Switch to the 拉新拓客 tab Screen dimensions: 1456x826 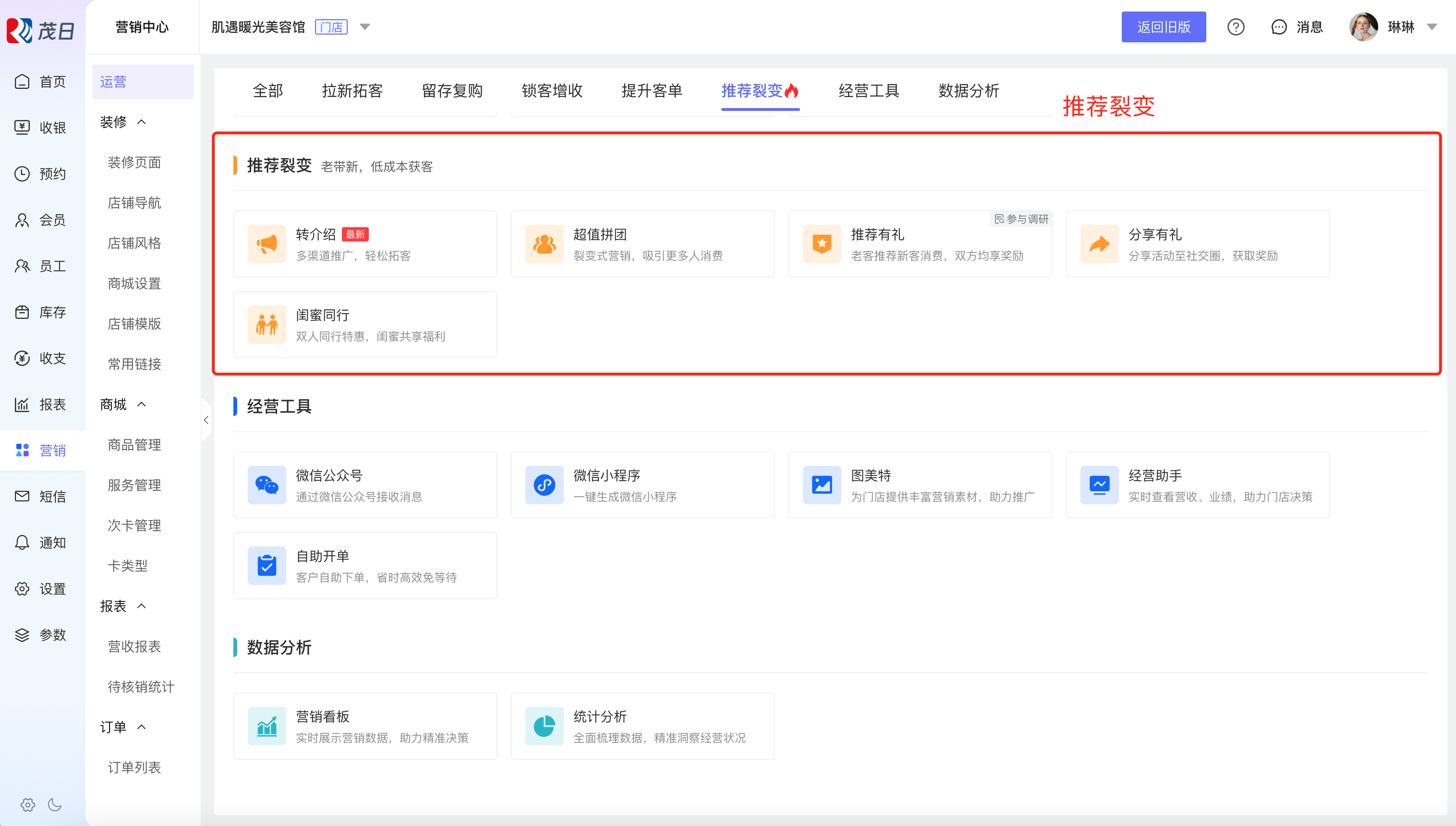click(x=352, y=91)
